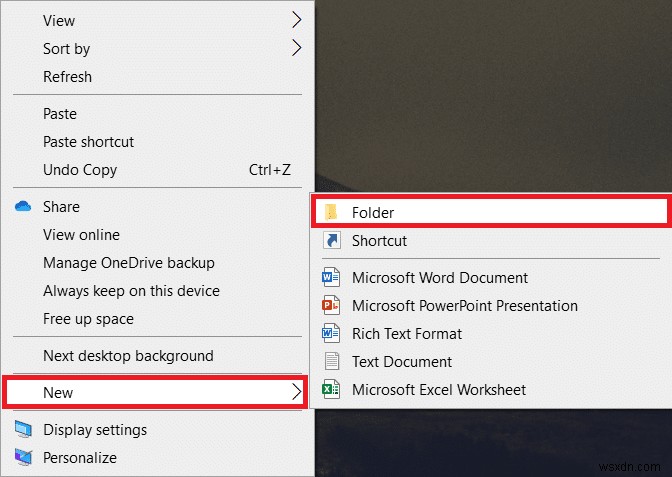This screenshot has height=477, width=672.
Task: Click the Rich Text Format icon
Action: tap(332, 334)
